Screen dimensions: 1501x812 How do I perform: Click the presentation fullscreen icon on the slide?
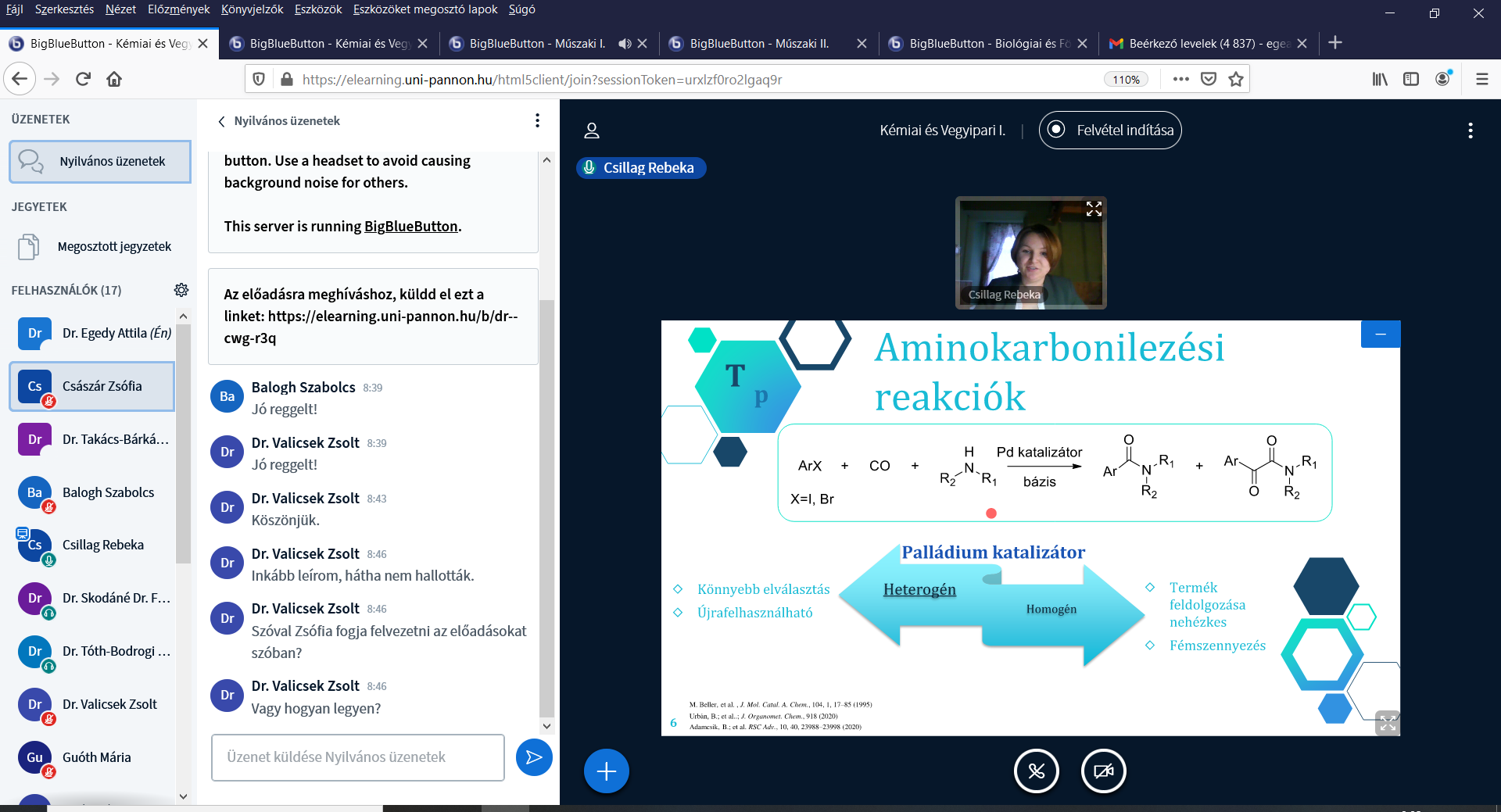click(1388, 723)
